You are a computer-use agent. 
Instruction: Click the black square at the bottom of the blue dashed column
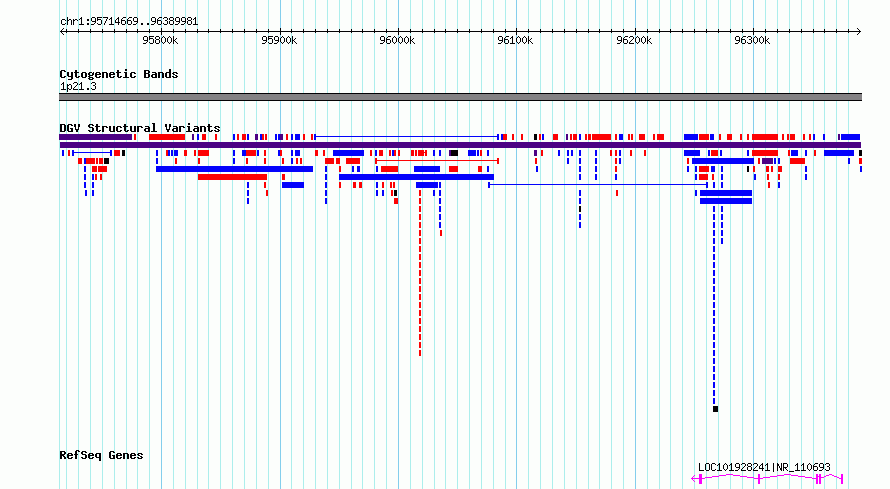point(715,409)
